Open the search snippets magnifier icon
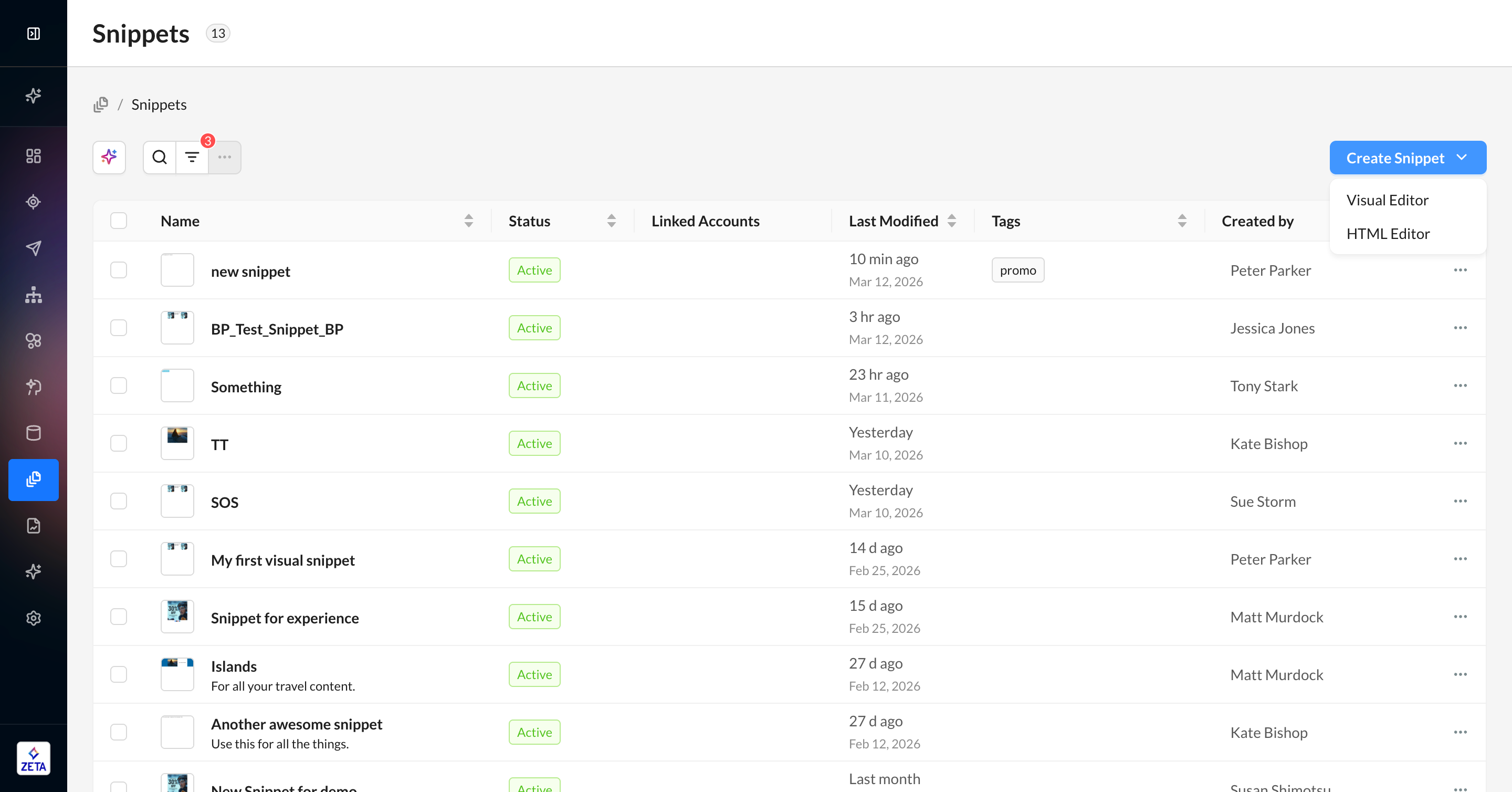This screenshot has height=792, width=1512. point(159,158)
